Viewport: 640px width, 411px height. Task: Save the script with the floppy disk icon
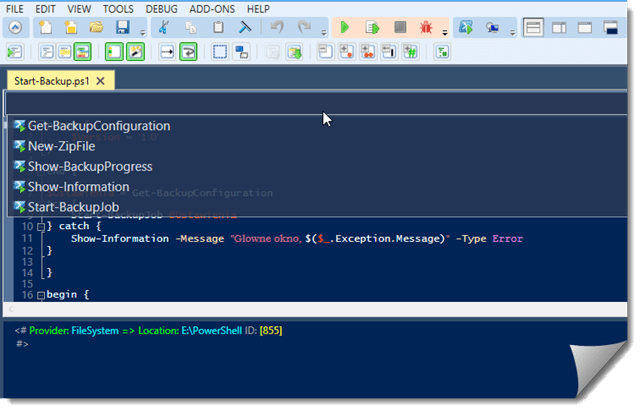coord(121,28)
